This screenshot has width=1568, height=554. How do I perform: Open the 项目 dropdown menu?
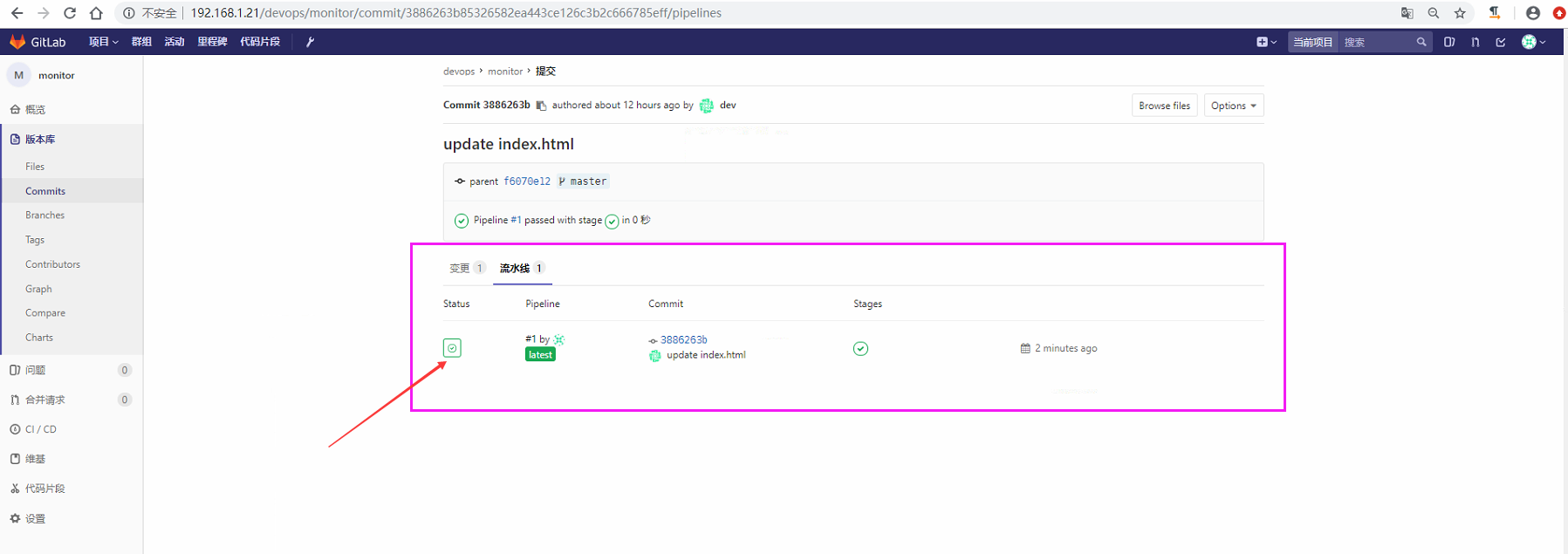[x=103, y=42]
